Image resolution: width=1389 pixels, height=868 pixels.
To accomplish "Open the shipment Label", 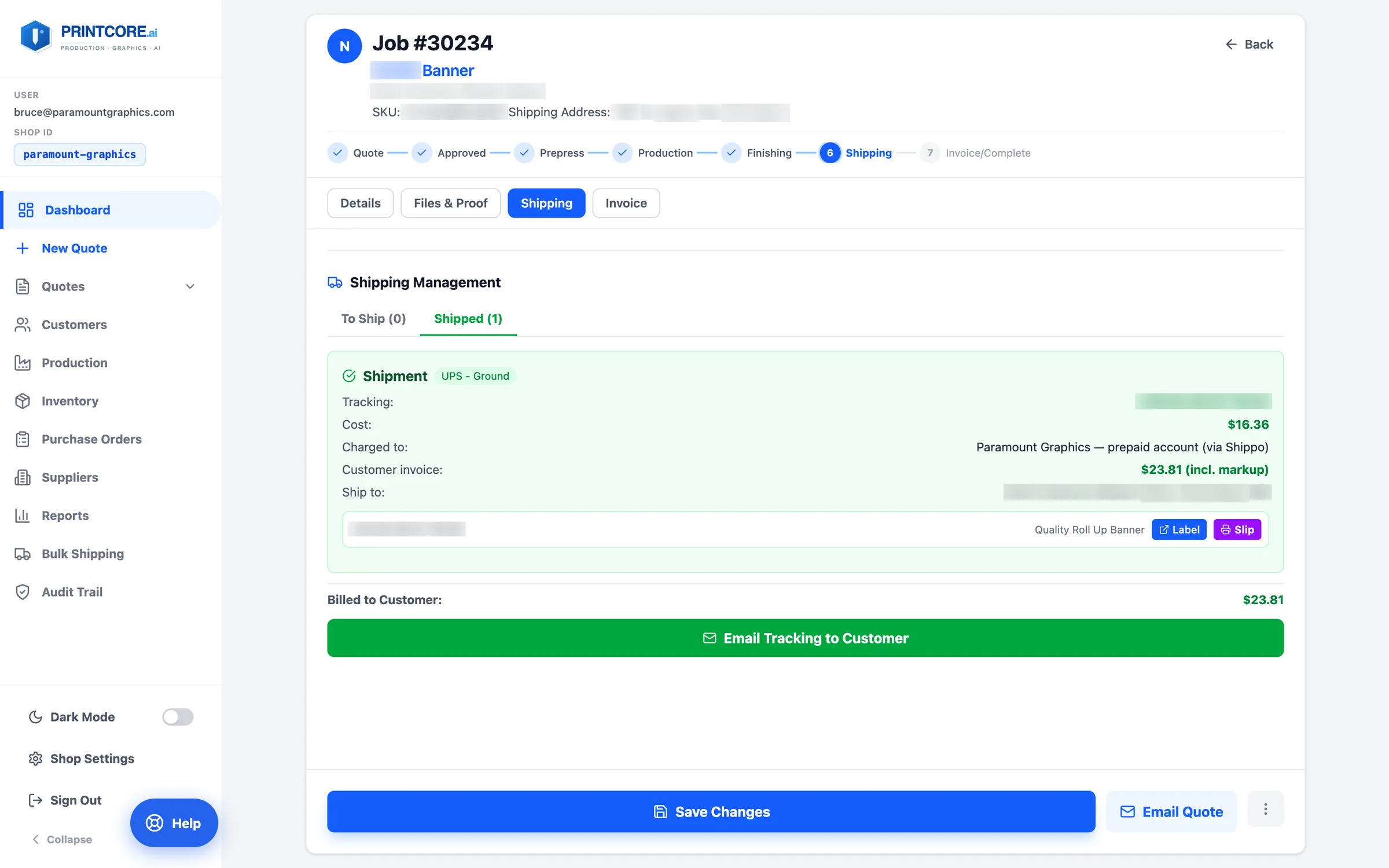I will (1179, 529).
